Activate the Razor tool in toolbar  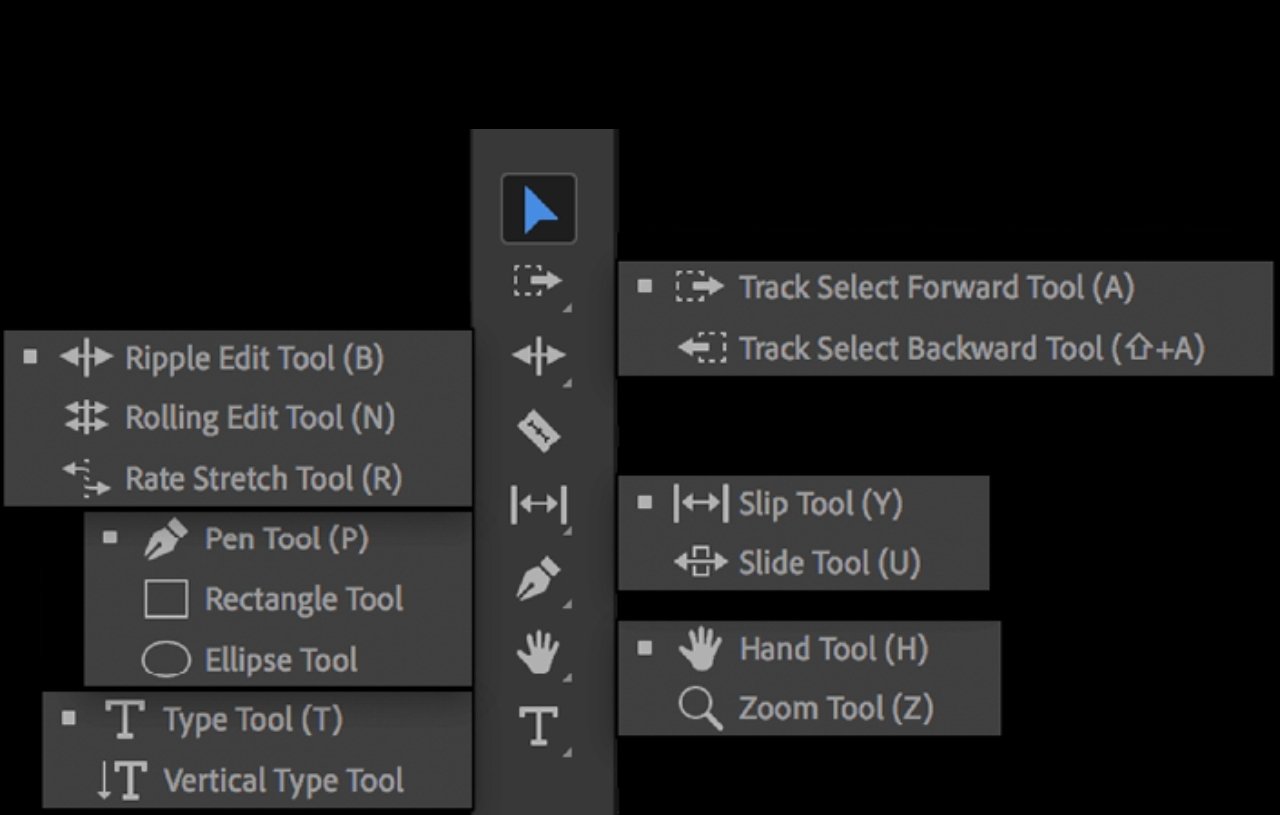(539, 431)
